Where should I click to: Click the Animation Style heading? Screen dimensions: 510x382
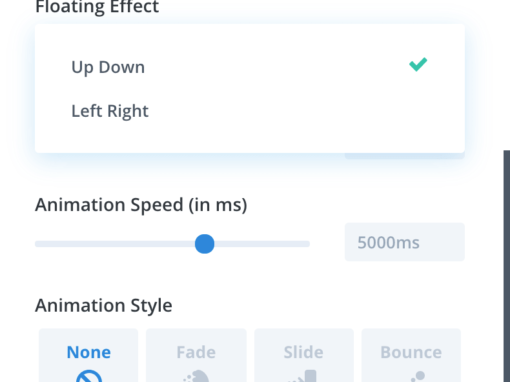pyautogui.click(x=104, y=305)
